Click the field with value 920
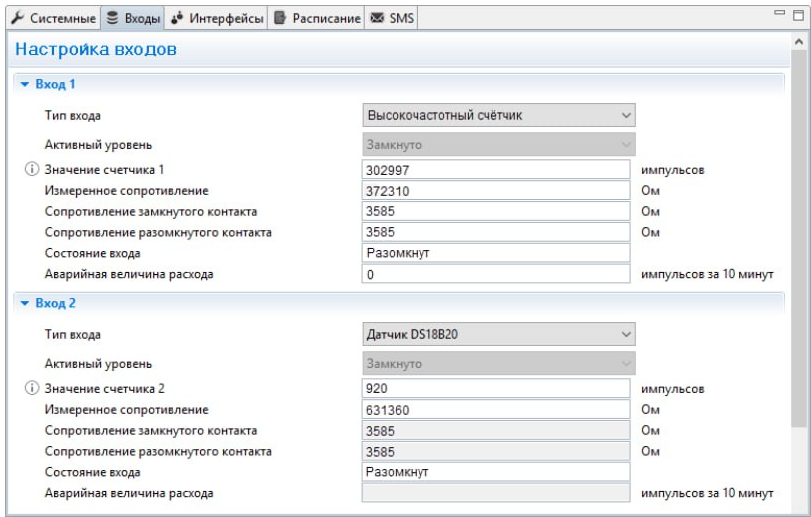The width and height of the screenshot is (811, 517). [495, 388]
